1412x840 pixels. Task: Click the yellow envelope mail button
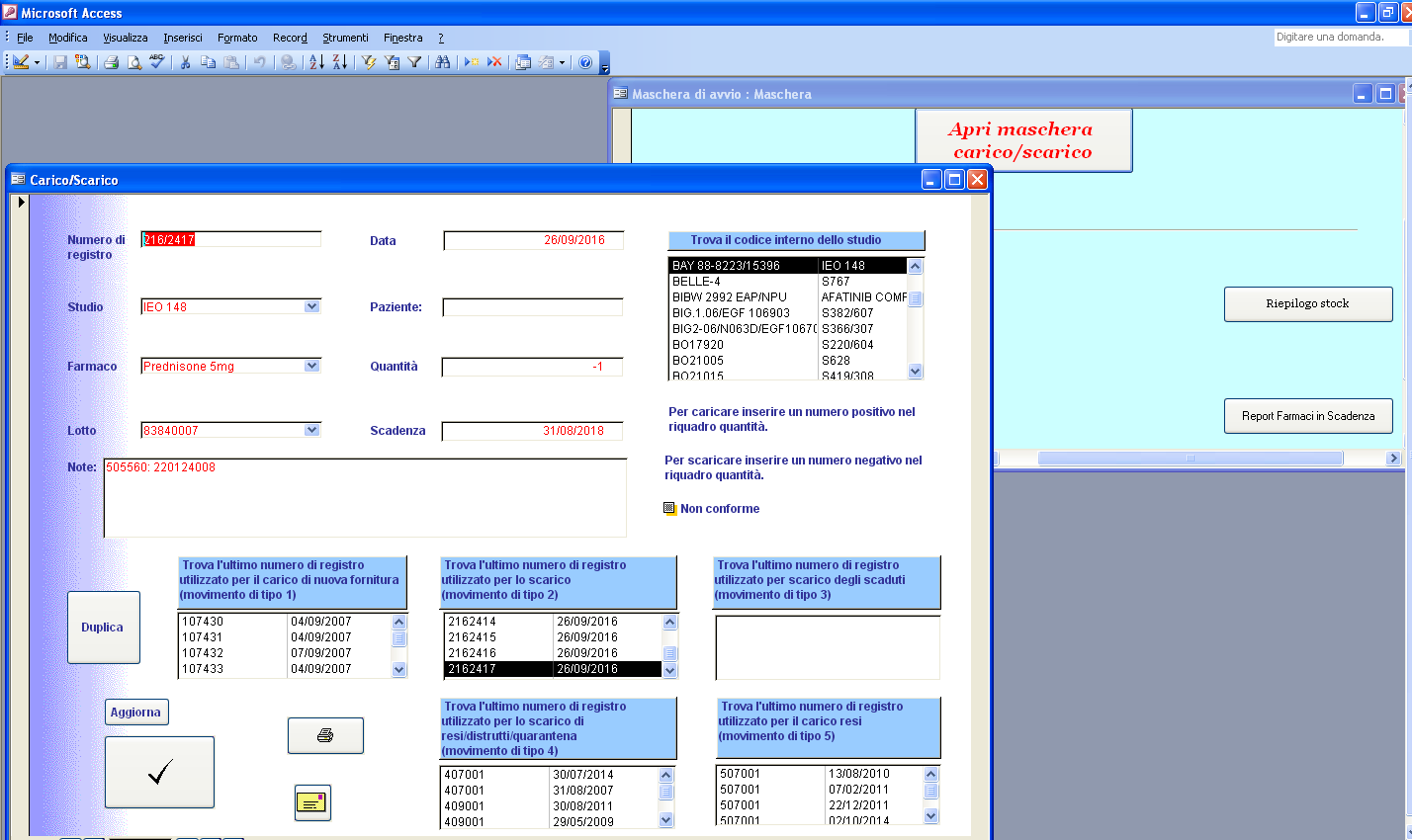click(x=312, y=802)
